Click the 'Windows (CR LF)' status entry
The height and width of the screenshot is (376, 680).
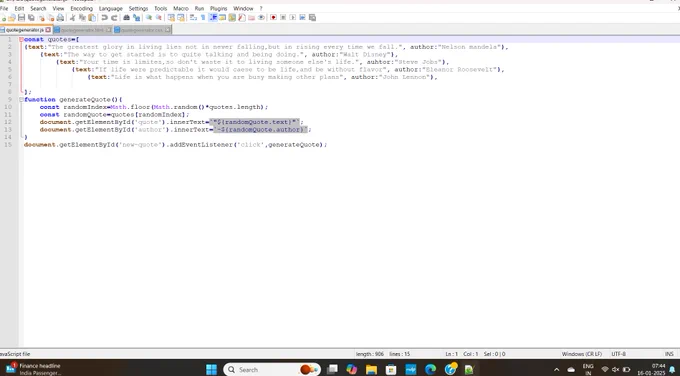(582, 354)
